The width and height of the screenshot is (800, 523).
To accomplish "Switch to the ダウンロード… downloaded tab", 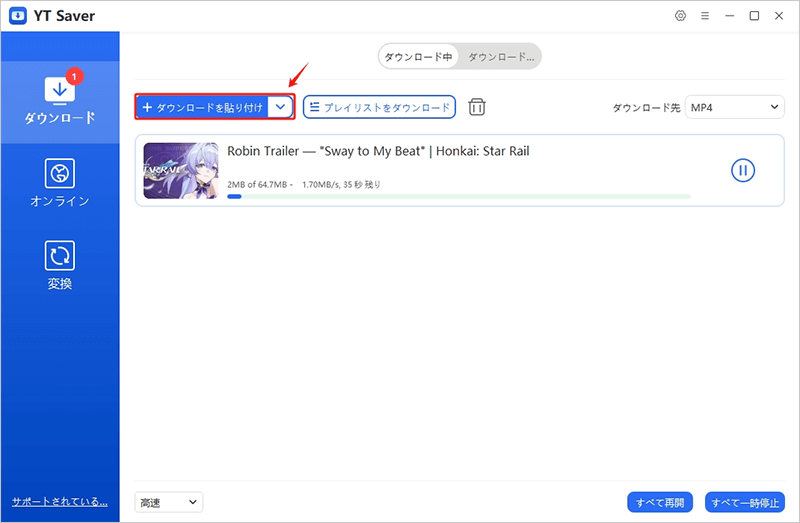I will click(x=501, y=57).
